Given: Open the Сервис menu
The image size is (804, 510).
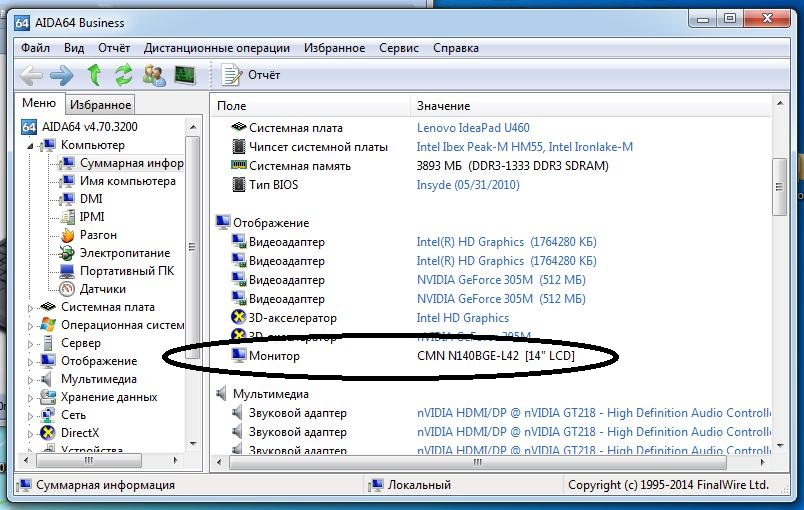Looking at the screenshot, I should [399, 48].
